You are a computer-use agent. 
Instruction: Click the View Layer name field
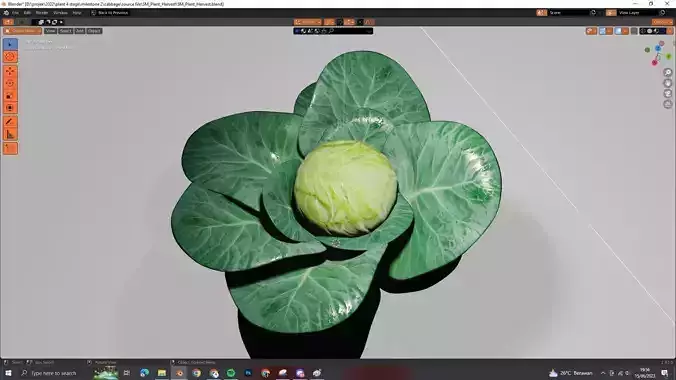[x=638, y=13]
